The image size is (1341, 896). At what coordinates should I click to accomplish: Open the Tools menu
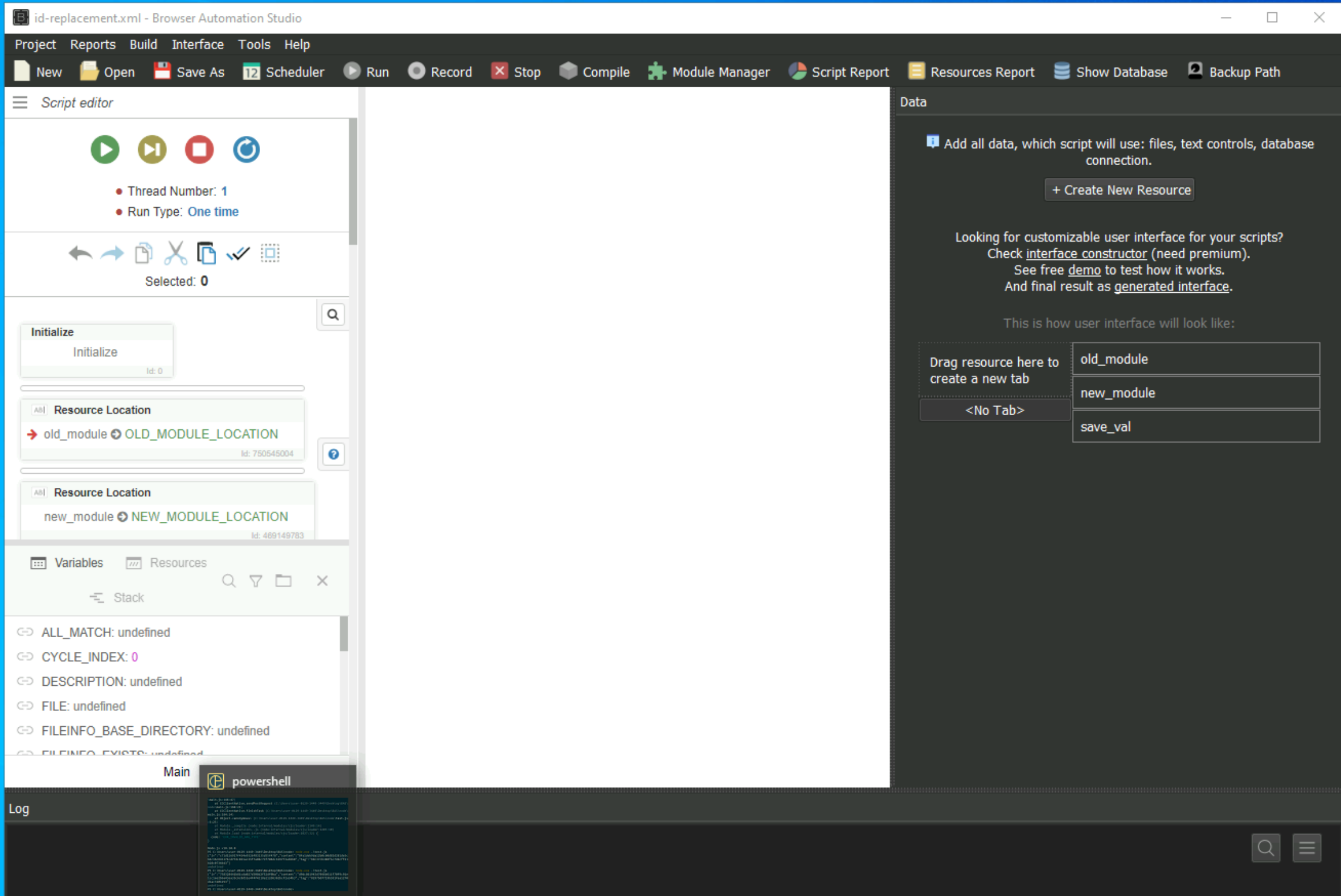tap(254, 44)
